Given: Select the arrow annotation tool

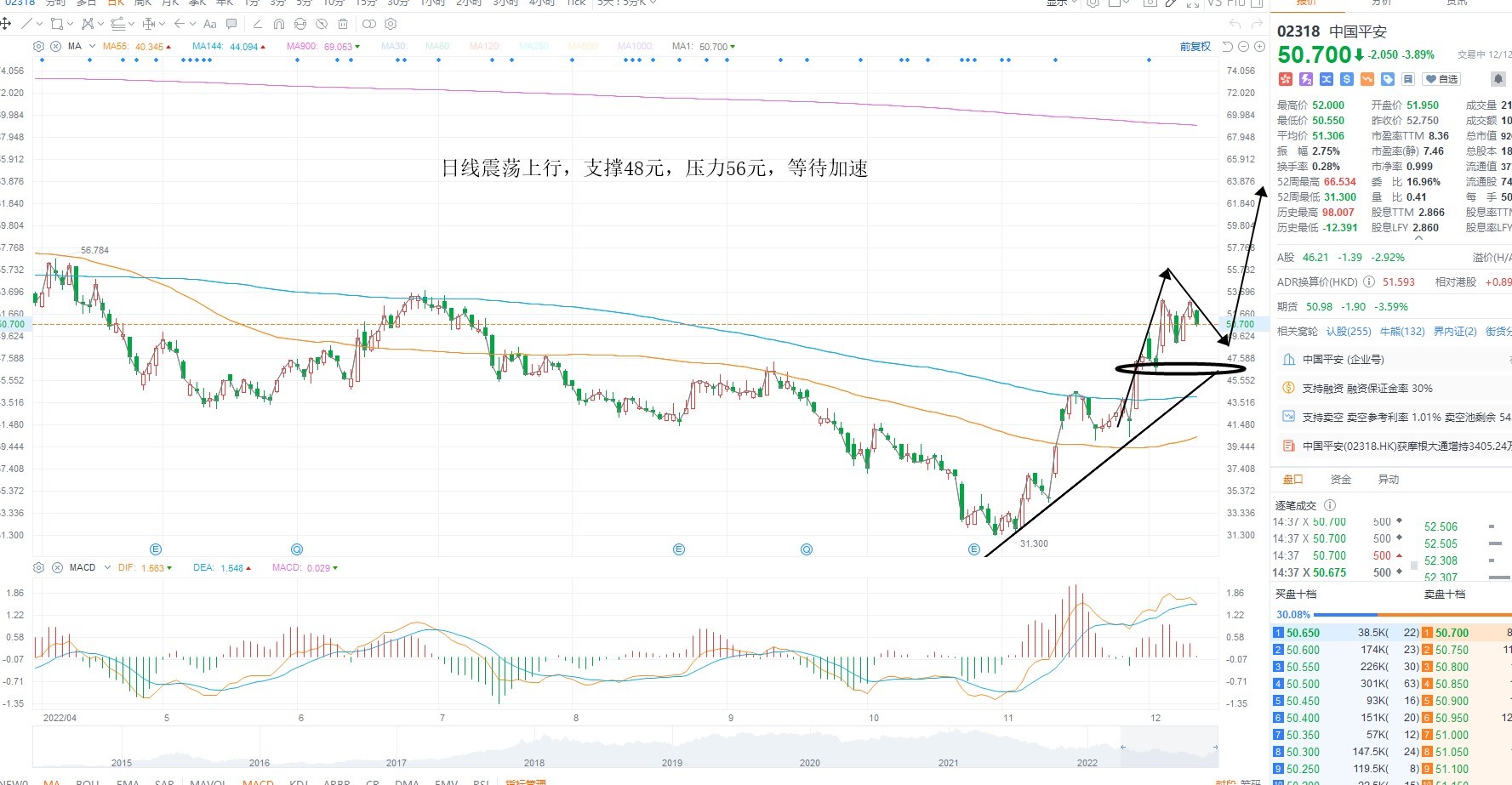Looking at the screenshot, I should (179, 24).
